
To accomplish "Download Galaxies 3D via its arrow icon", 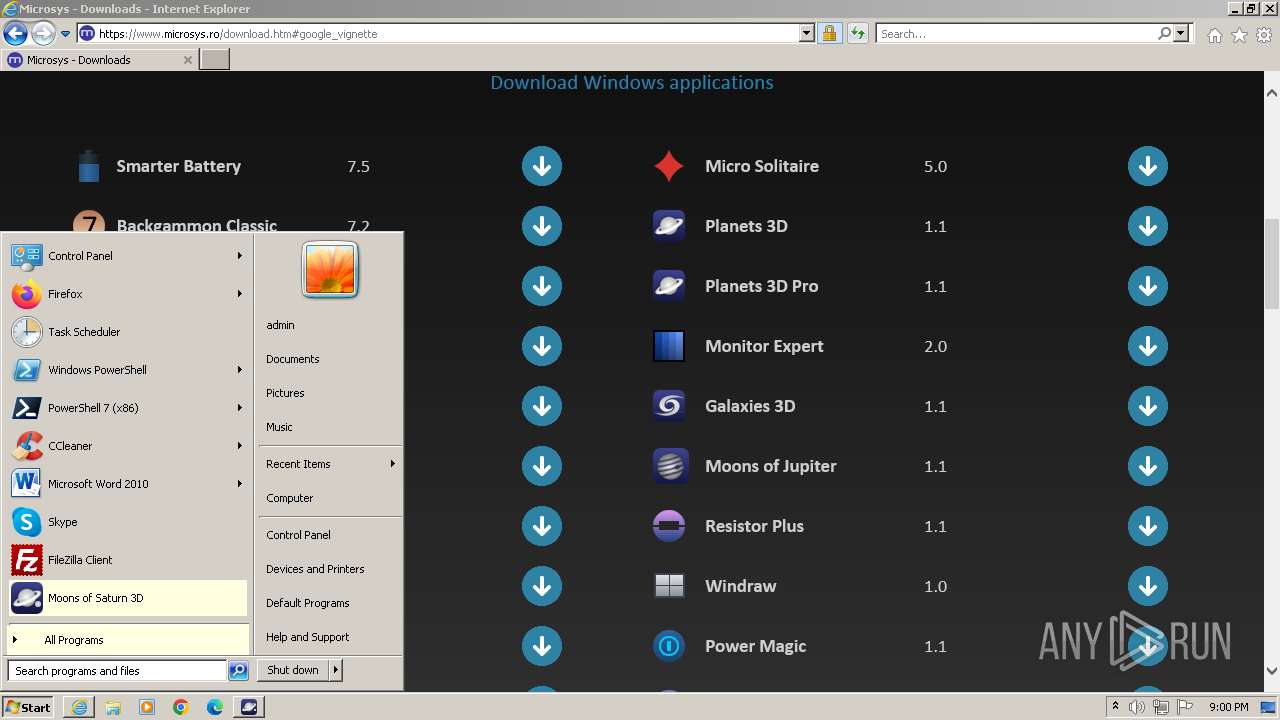I will click(x=1148, y=406).
